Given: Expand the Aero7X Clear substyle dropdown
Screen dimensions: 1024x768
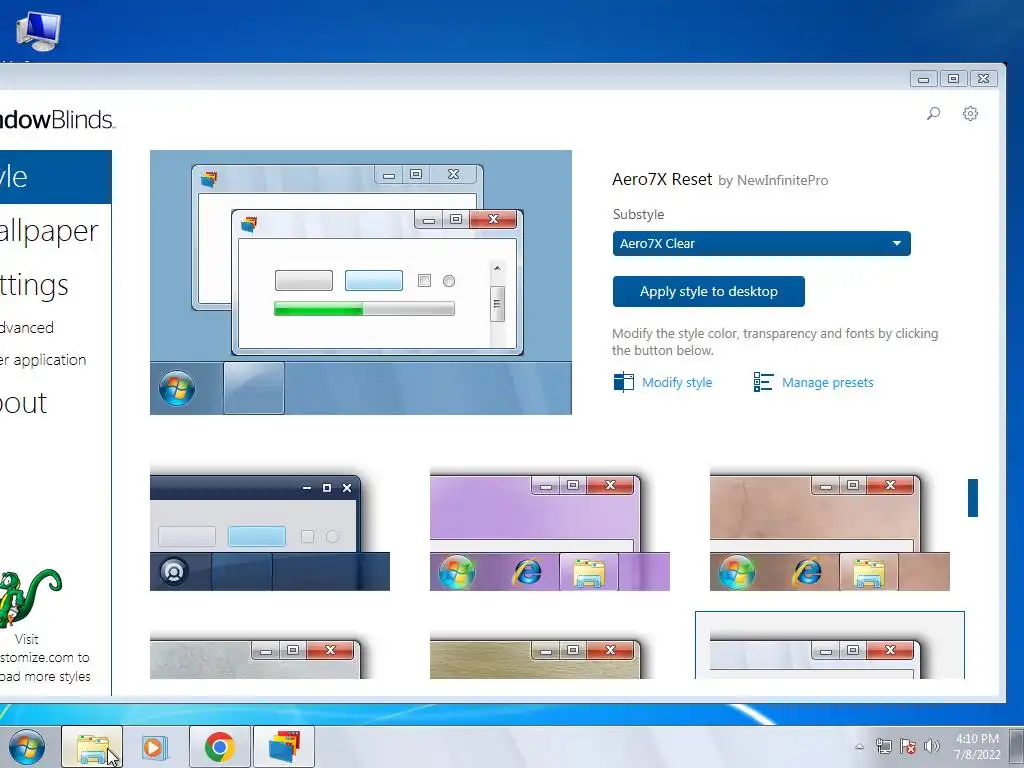Looking at the screenshot, I should click(761, 244).
